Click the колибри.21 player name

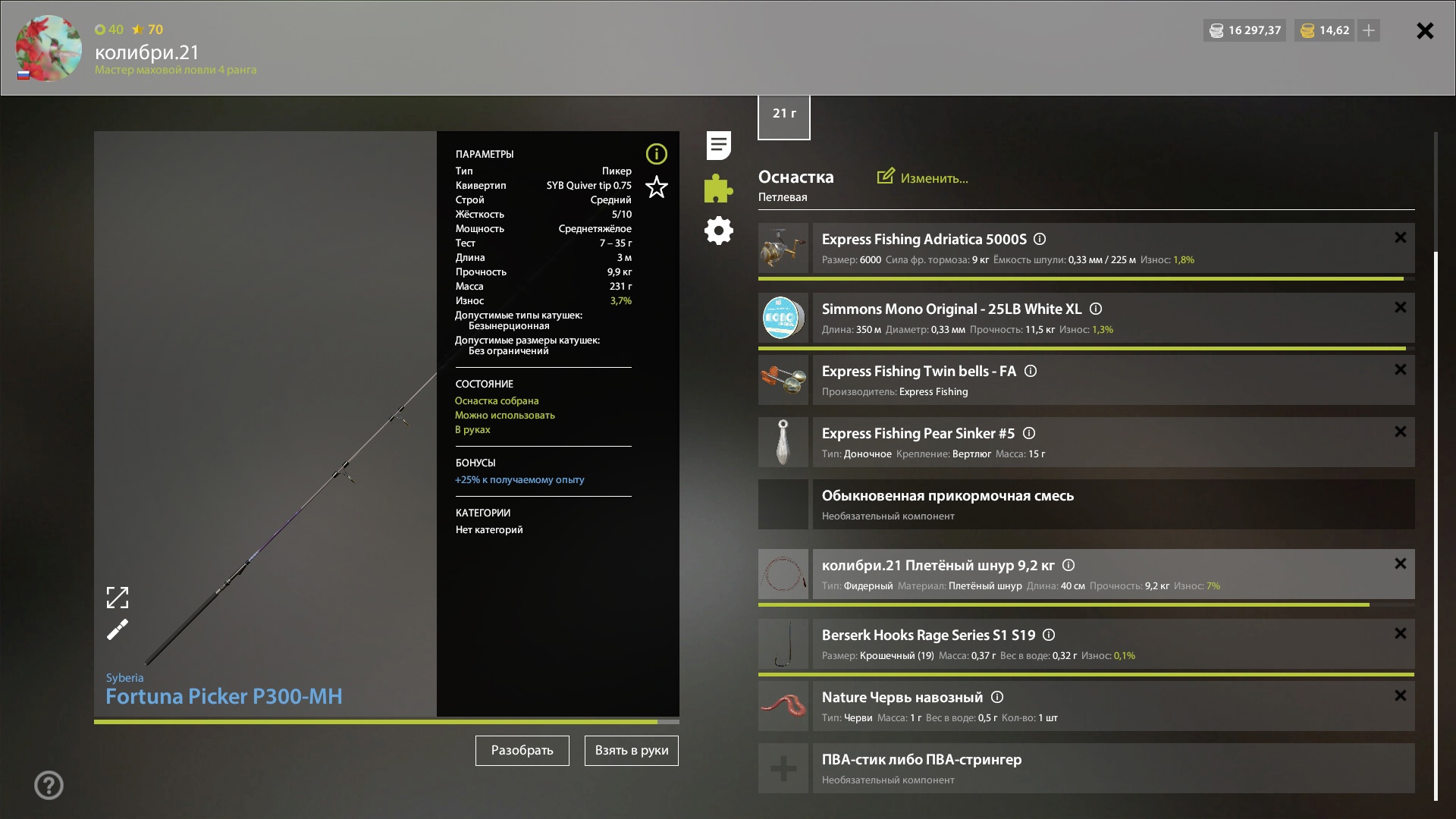(x=147, y=52)
